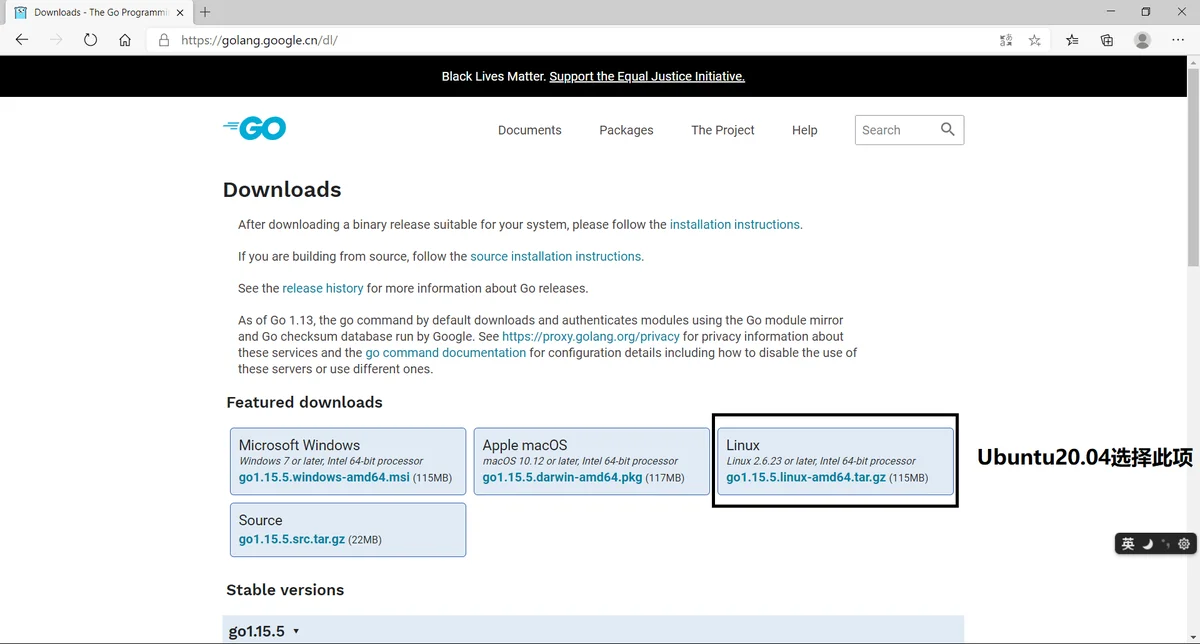Open the Packages menu item
This screenshot has height=644, width=1200.
click(626, 130)
